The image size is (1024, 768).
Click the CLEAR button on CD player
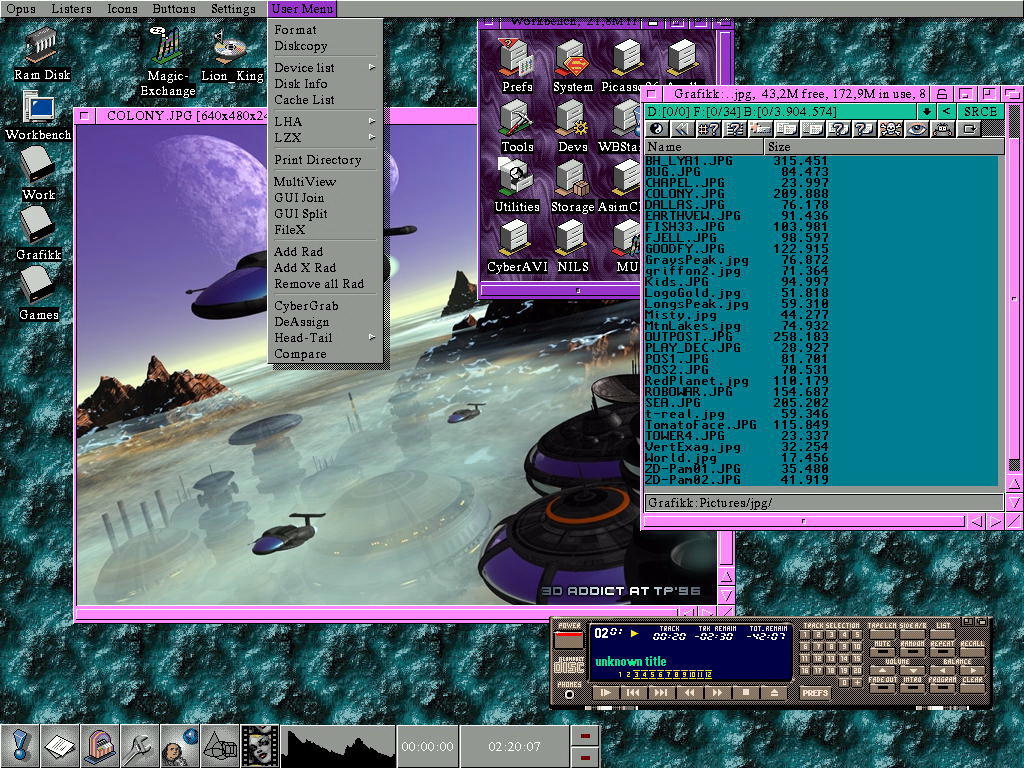972,688
